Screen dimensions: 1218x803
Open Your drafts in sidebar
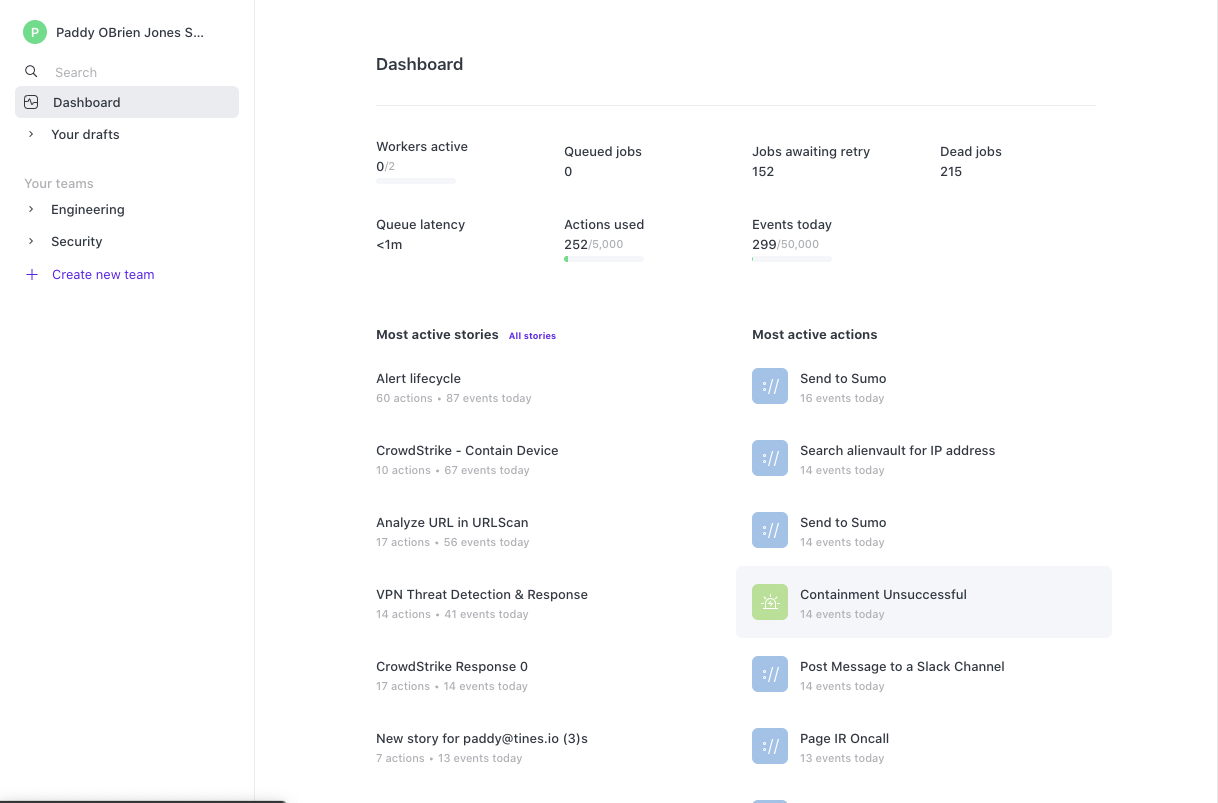[127, 134]
